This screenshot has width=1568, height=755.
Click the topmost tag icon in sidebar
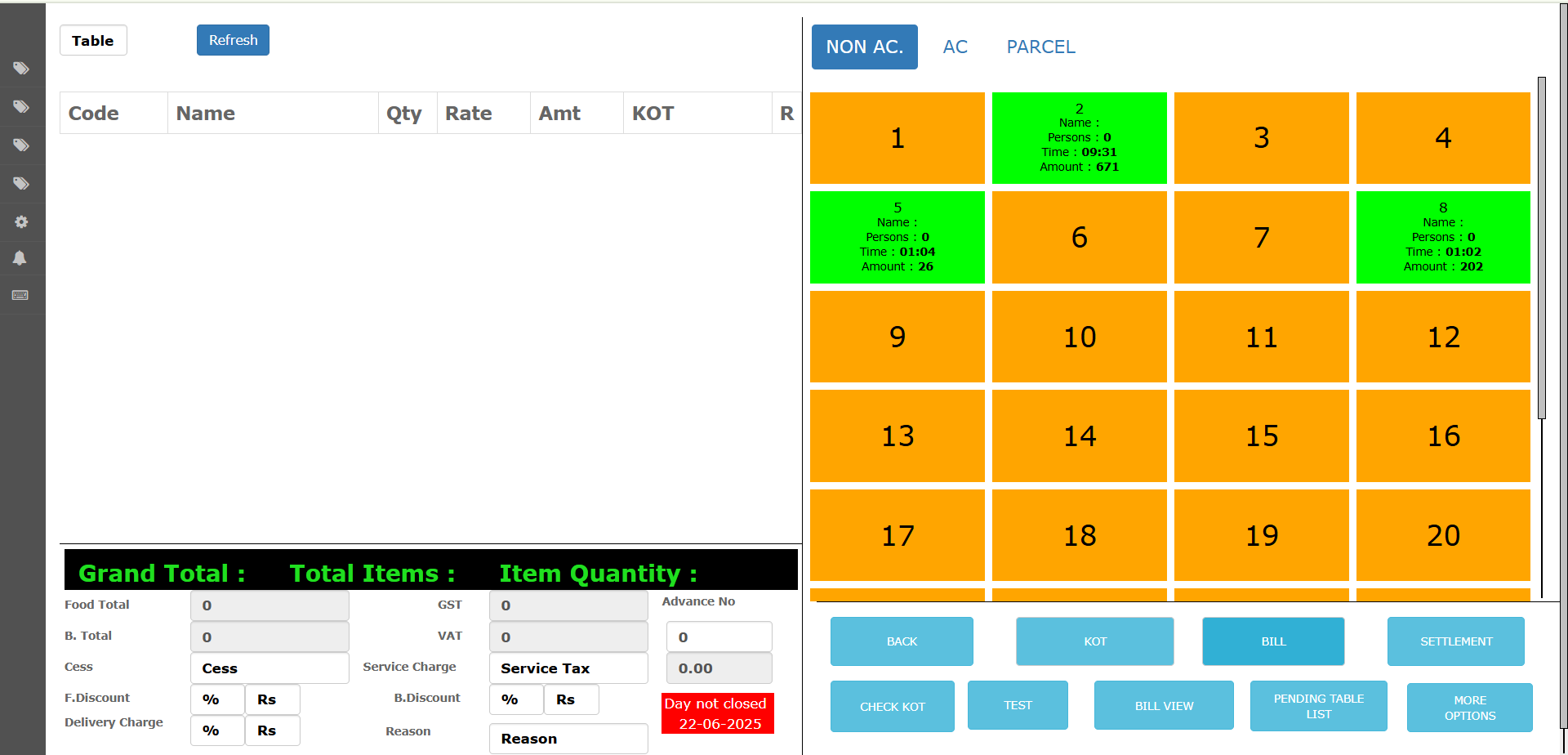coord(21,69)
